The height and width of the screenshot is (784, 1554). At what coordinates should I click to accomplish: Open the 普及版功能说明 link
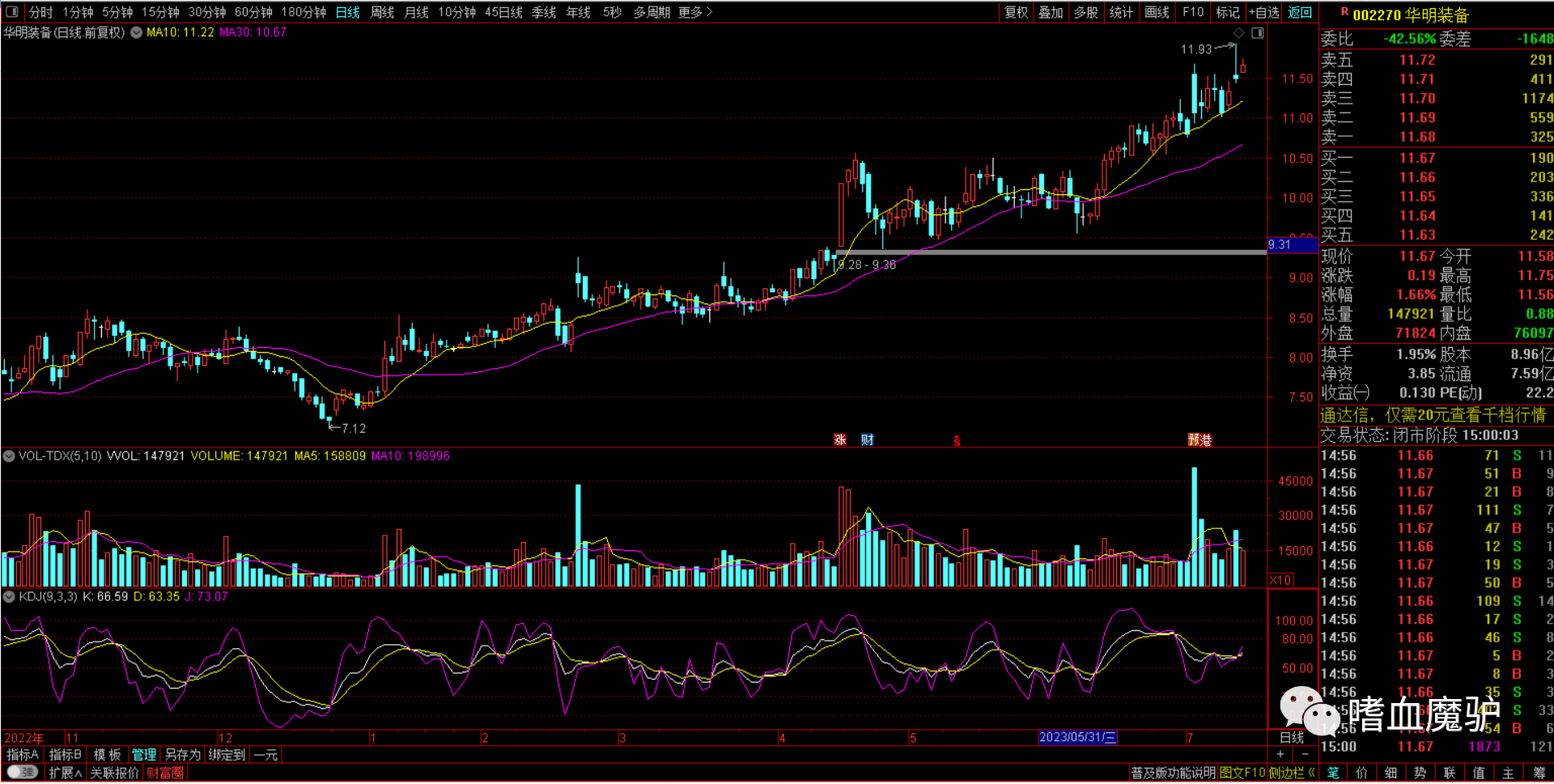click(x=1173, y=773)
